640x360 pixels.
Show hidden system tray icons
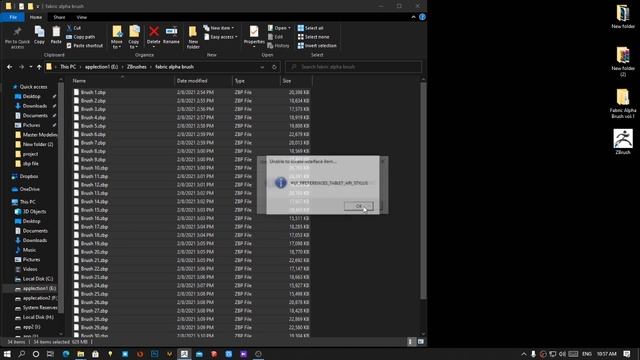524,354
